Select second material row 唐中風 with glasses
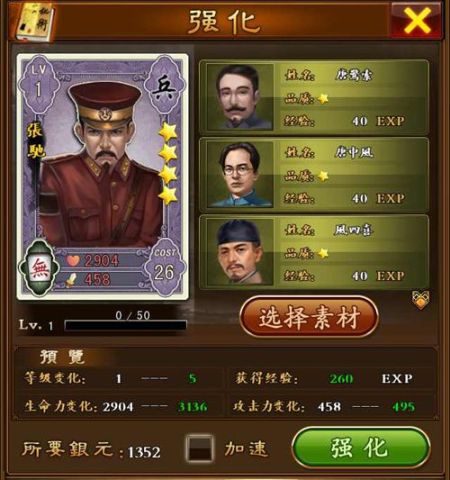The height and width of the screenshot is (480, 450). pyautogui.click(x=313, y=175)
